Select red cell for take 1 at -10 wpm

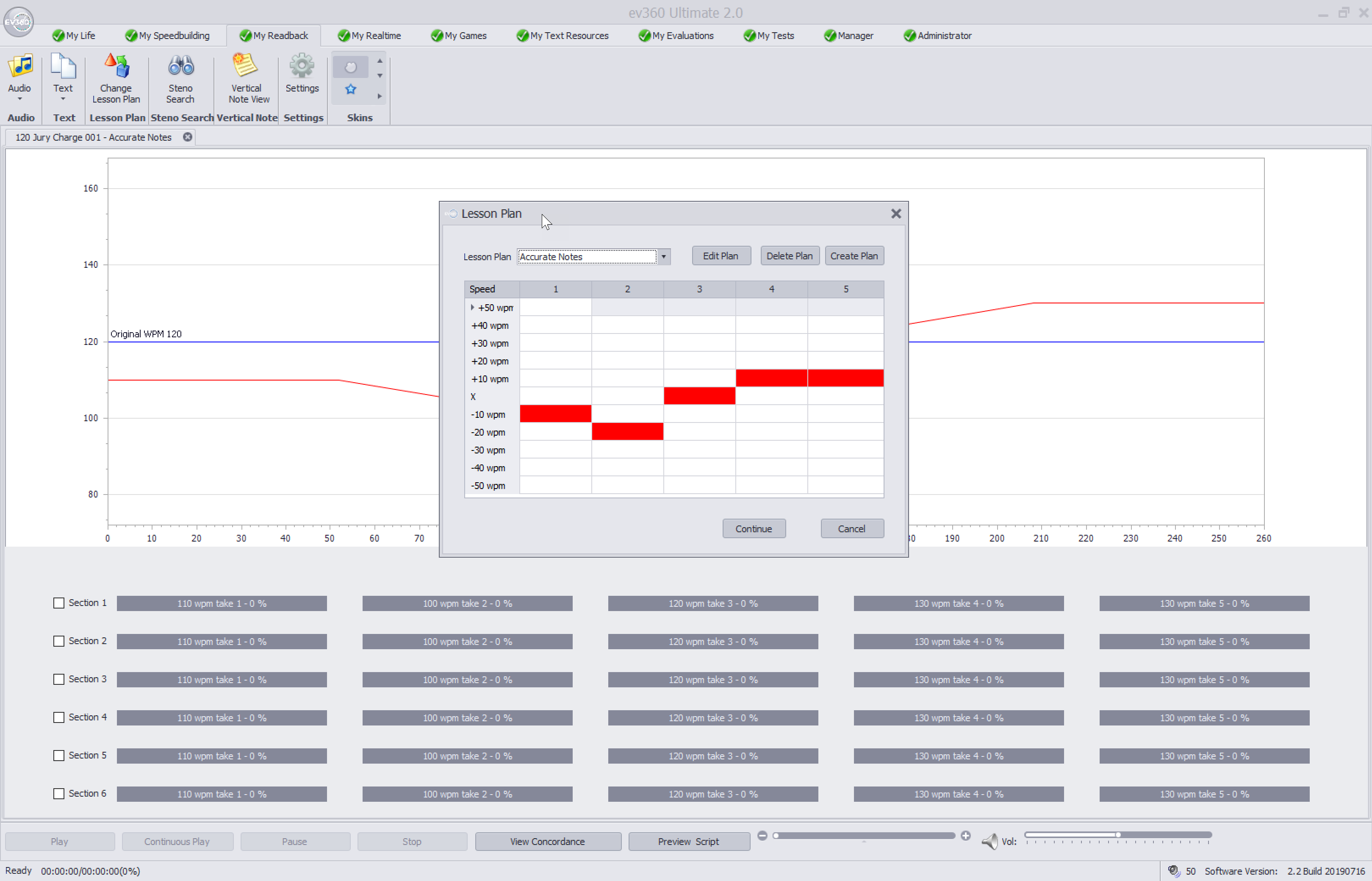click(556, 414)
